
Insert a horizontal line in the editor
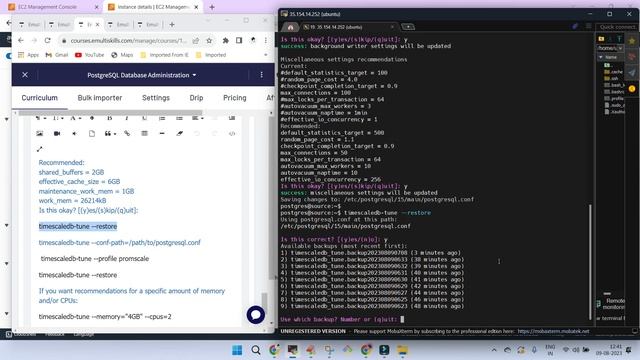tap(162, 133)
